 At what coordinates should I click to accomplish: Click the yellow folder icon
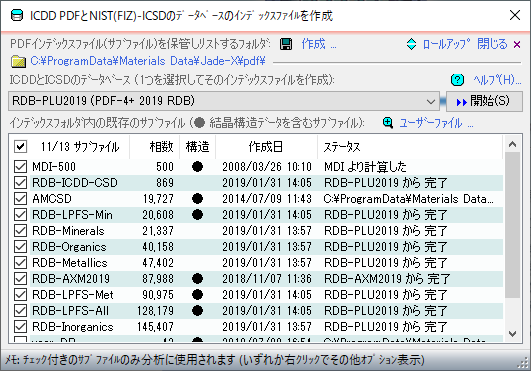(19, 61)
